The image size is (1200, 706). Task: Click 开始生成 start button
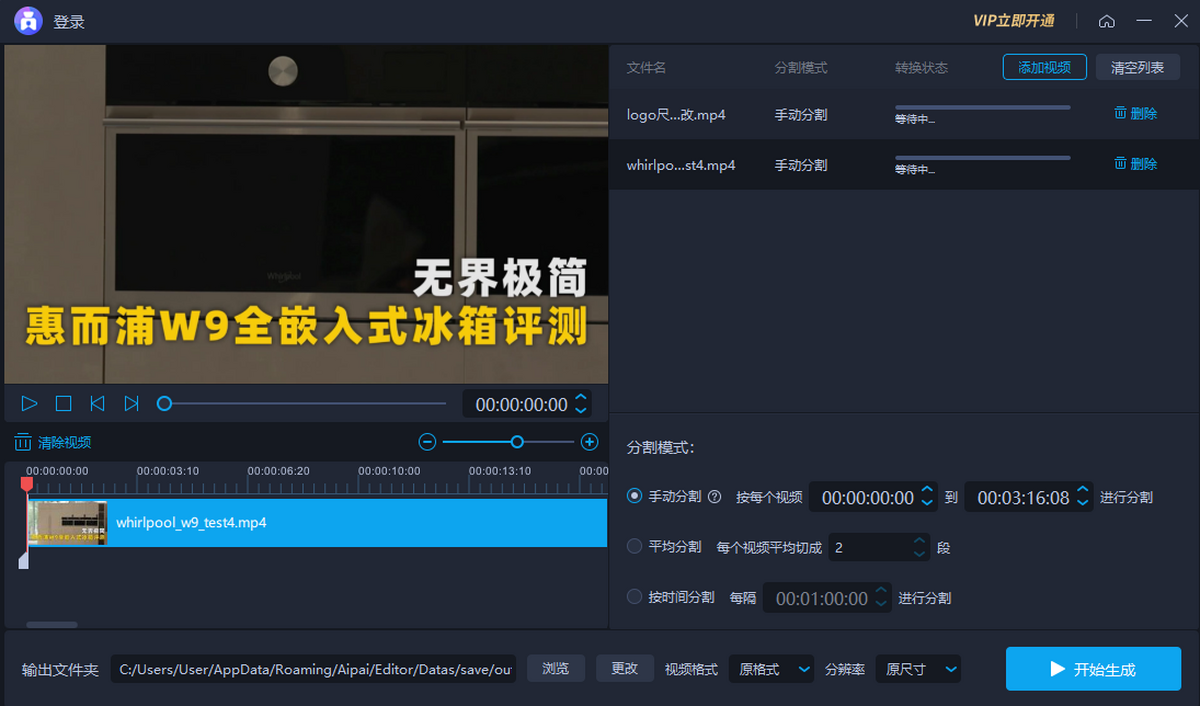click(x=1093, y=669)
